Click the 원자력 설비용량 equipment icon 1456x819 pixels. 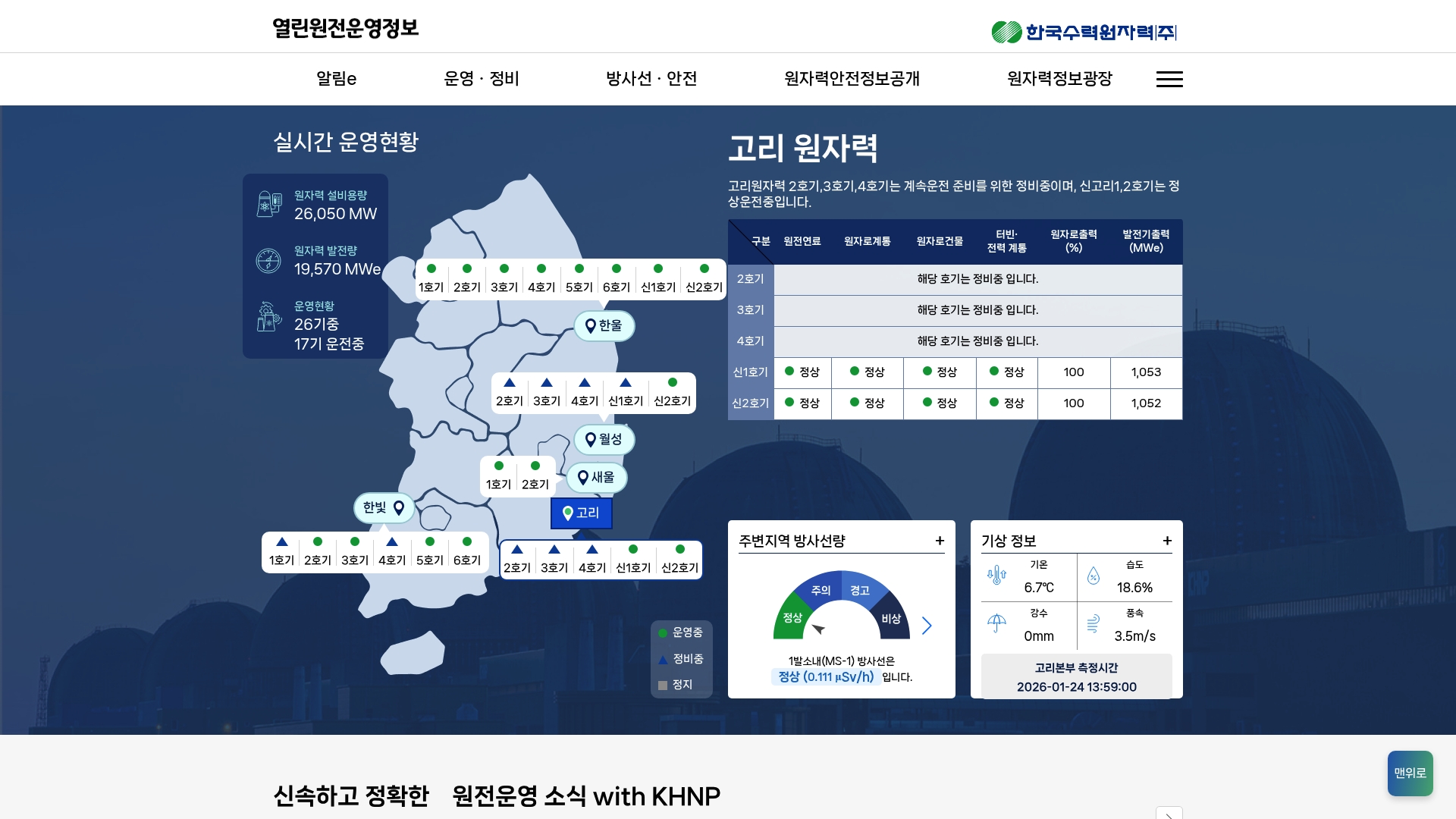(269, 205)
